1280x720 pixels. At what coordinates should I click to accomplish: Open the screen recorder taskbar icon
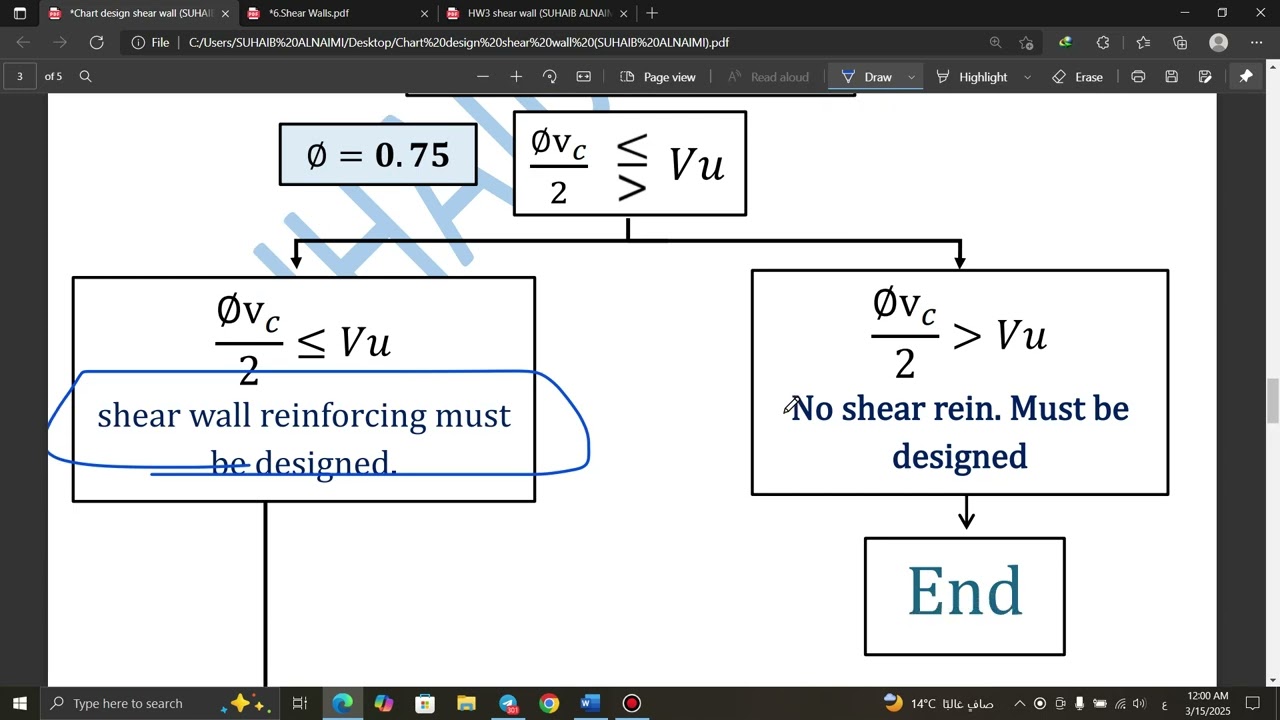pyautogui.click(x=632, y=703)
